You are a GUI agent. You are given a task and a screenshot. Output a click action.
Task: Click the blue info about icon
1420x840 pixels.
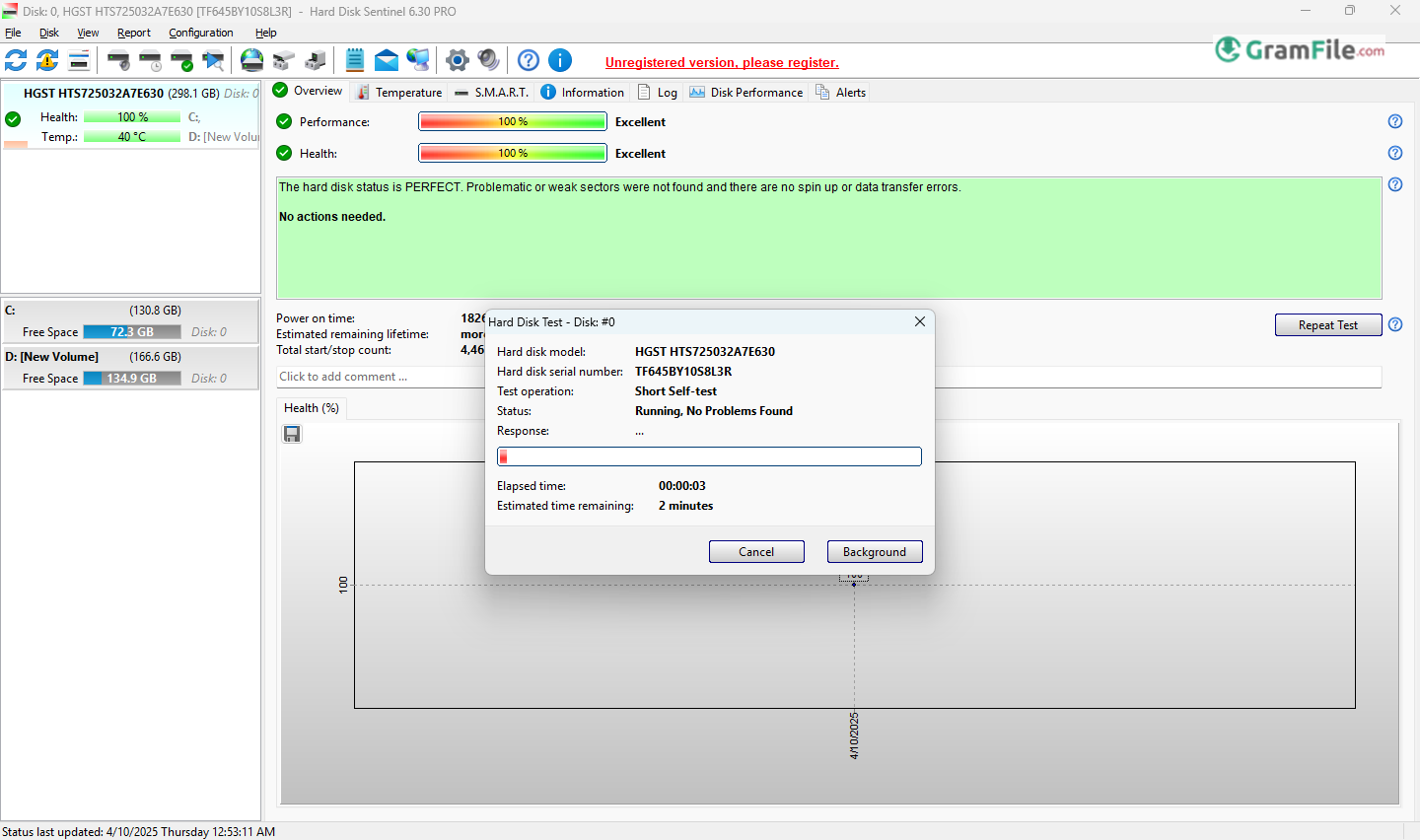tap(560, 60)
